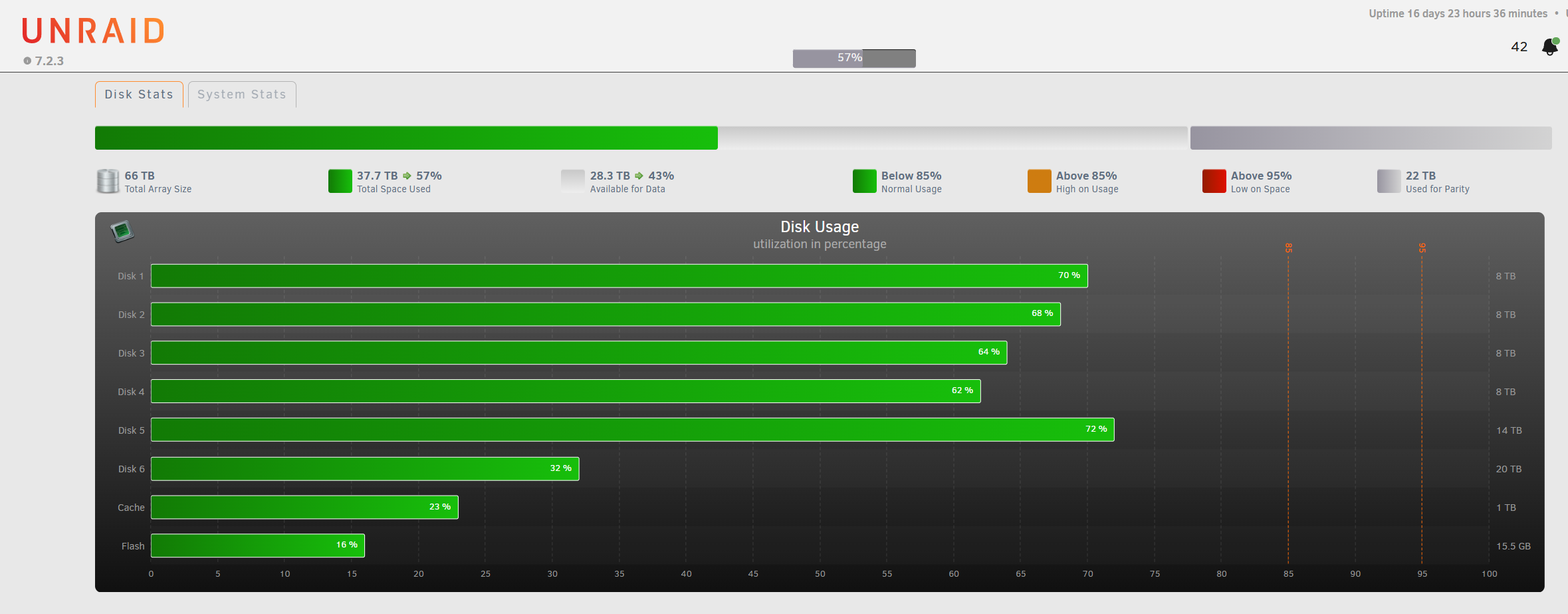Click the gray Used for Parity swatch
The image size is (1568, 614).
click(x=1389, y=181)
